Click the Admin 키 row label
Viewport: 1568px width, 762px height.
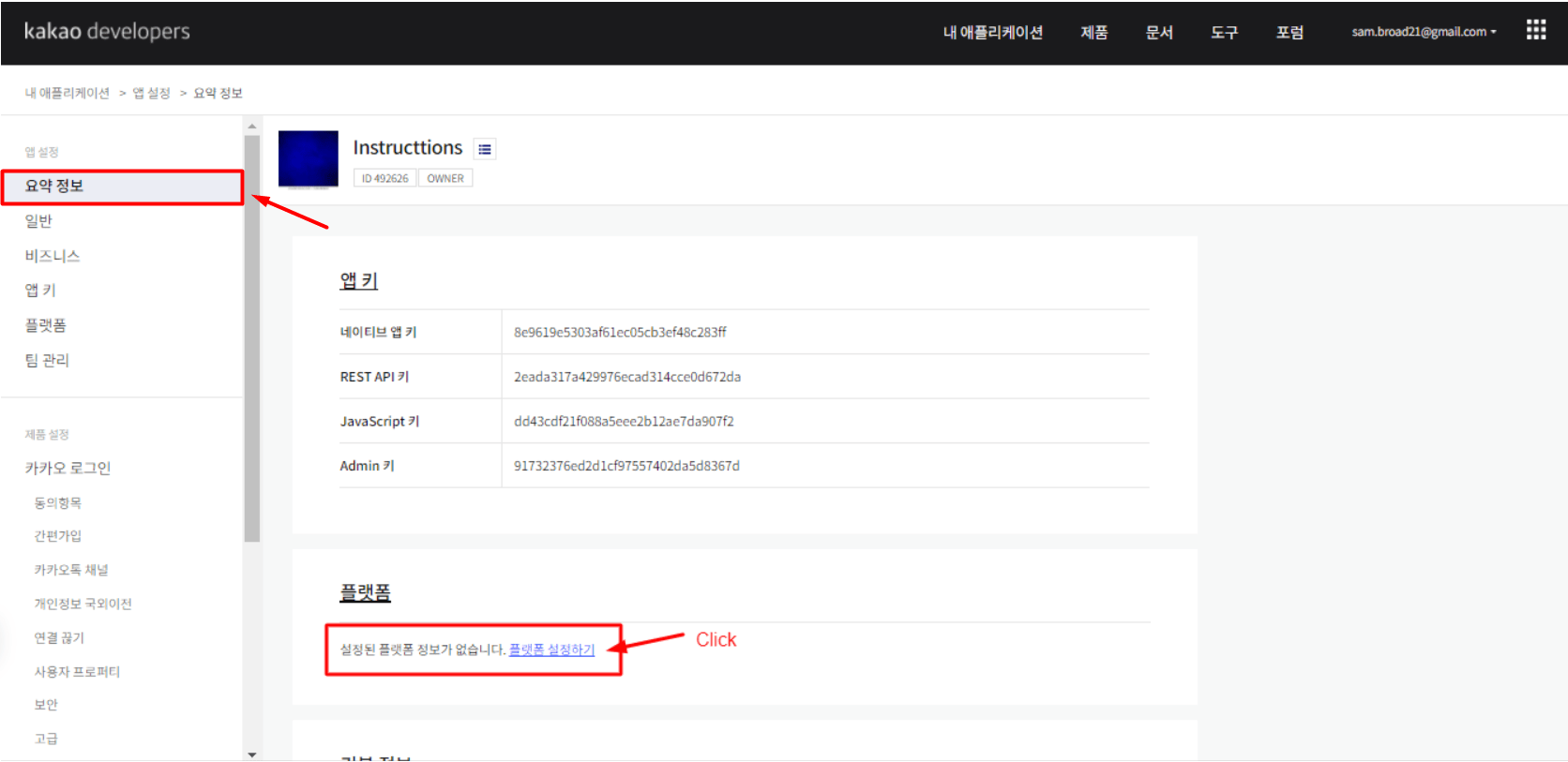[x=367, y=466]
